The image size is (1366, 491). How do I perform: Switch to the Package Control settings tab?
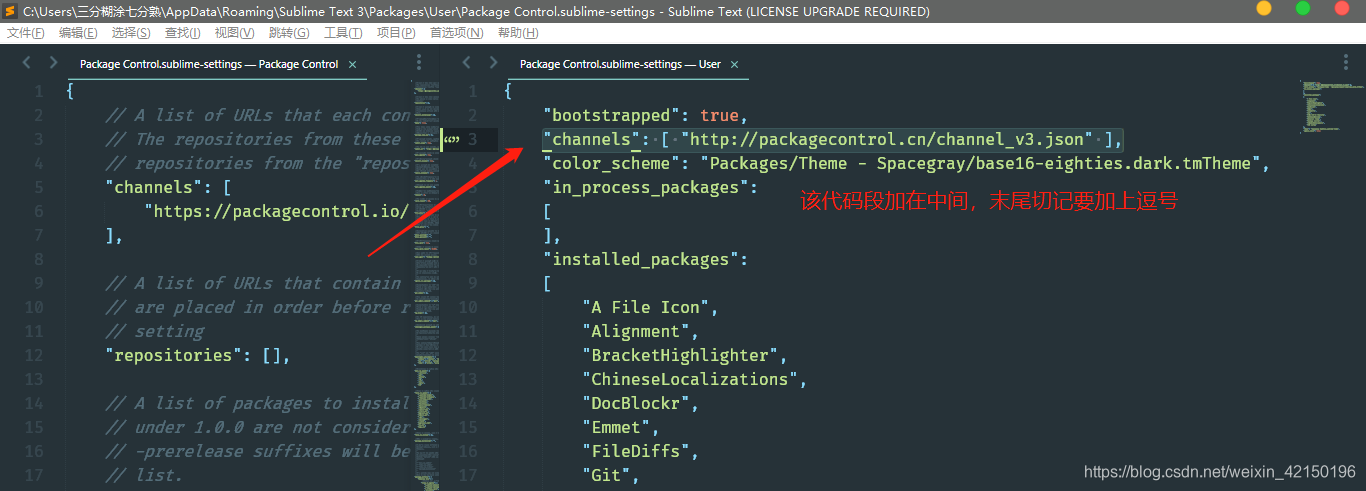tap(209, 64)
